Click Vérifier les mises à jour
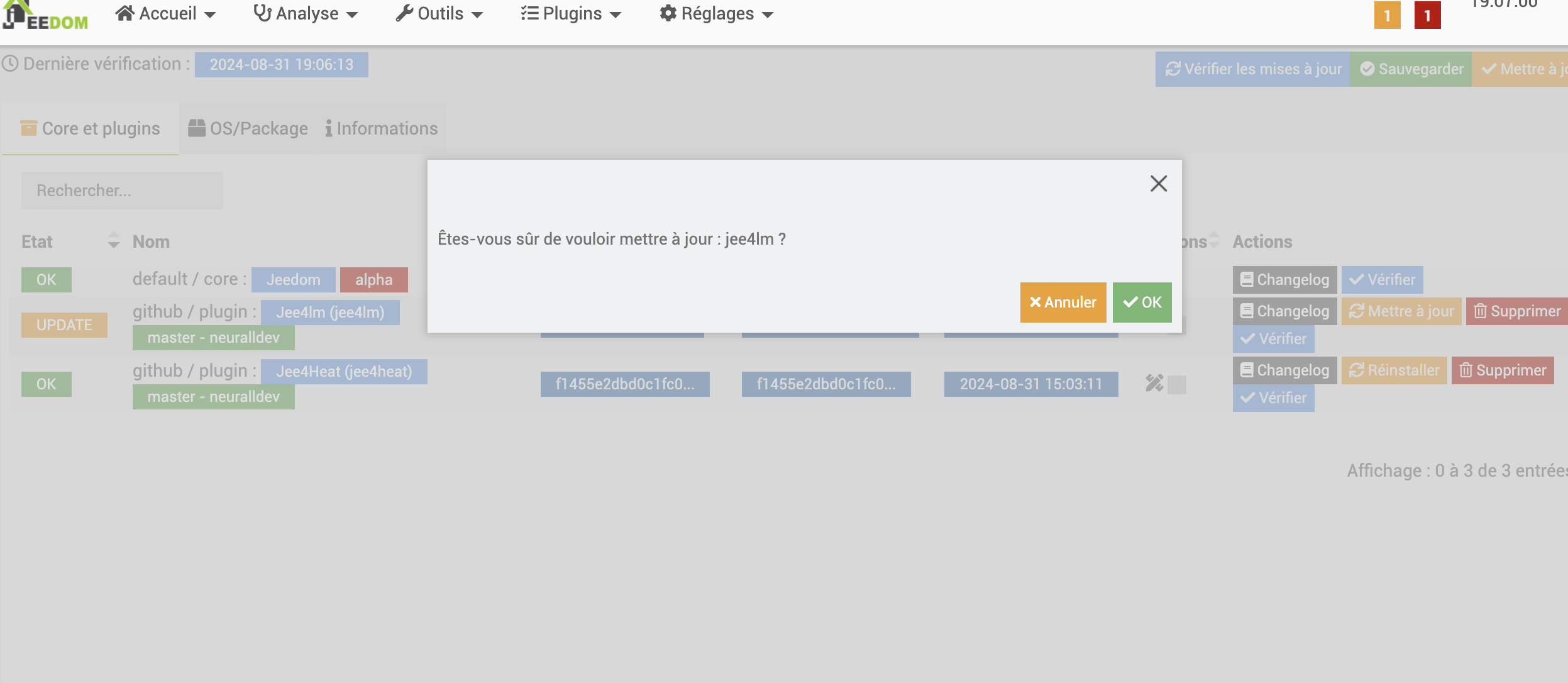This screenshot has width=1568, height=683. coord(1252,69)
